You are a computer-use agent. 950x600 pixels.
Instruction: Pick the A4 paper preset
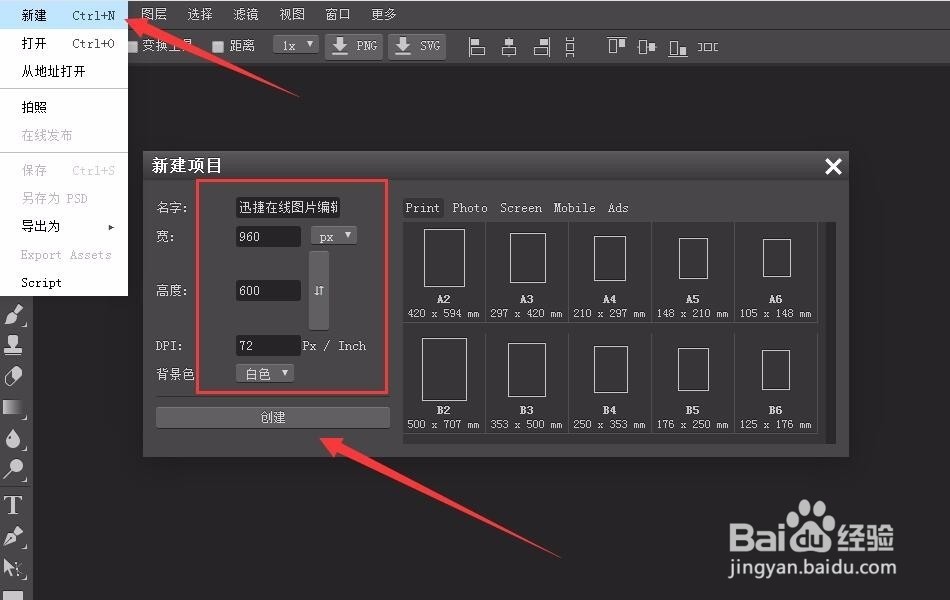pos(610,272)
